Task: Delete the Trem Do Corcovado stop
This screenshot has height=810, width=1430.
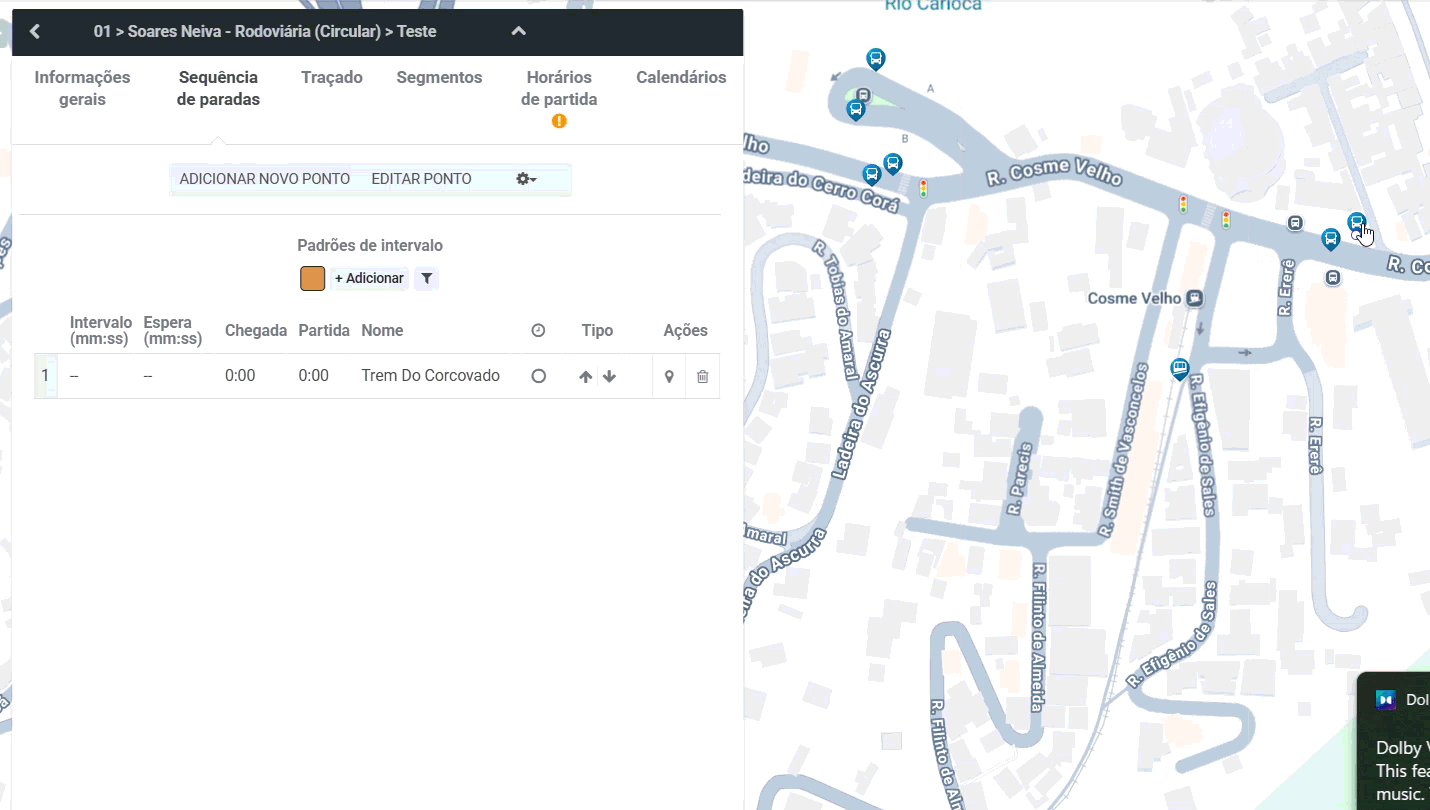Action: 702,377
